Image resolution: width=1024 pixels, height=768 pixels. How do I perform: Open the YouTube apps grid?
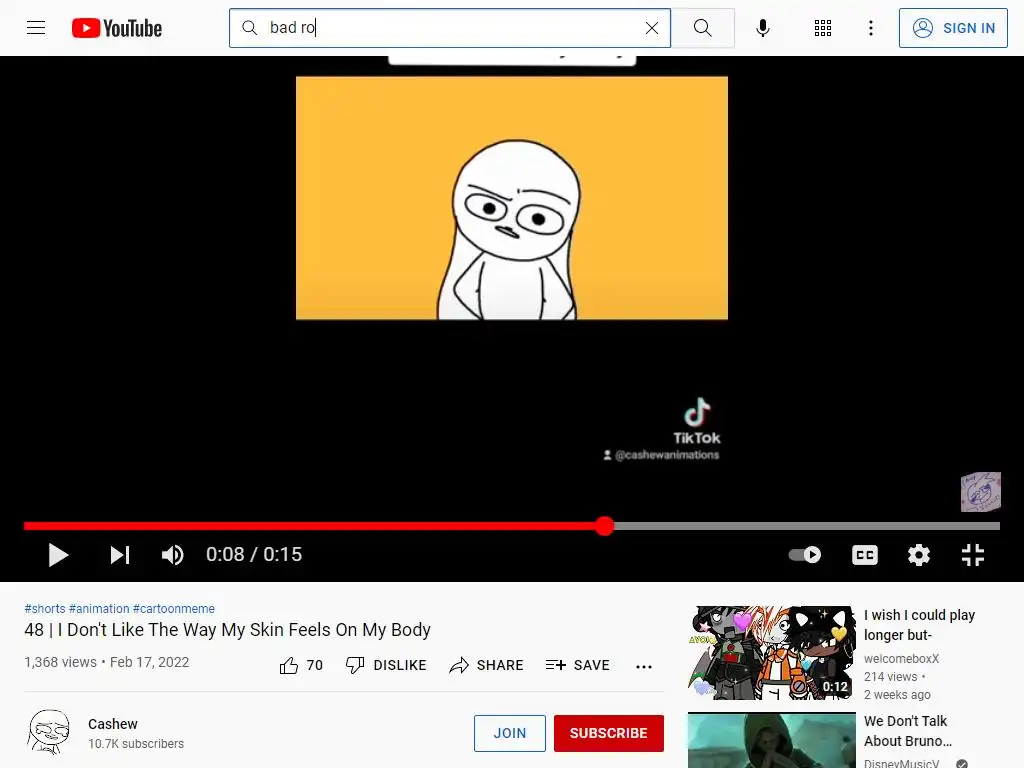click(823, 28)
